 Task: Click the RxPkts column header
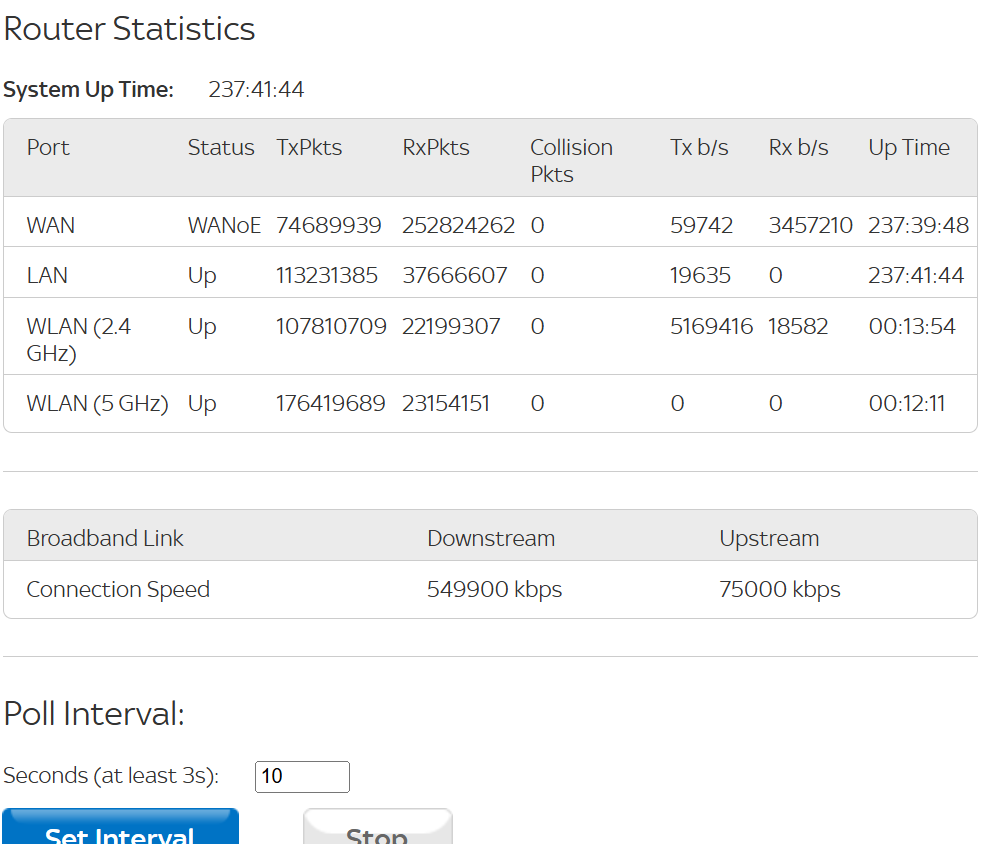(436, 148)
